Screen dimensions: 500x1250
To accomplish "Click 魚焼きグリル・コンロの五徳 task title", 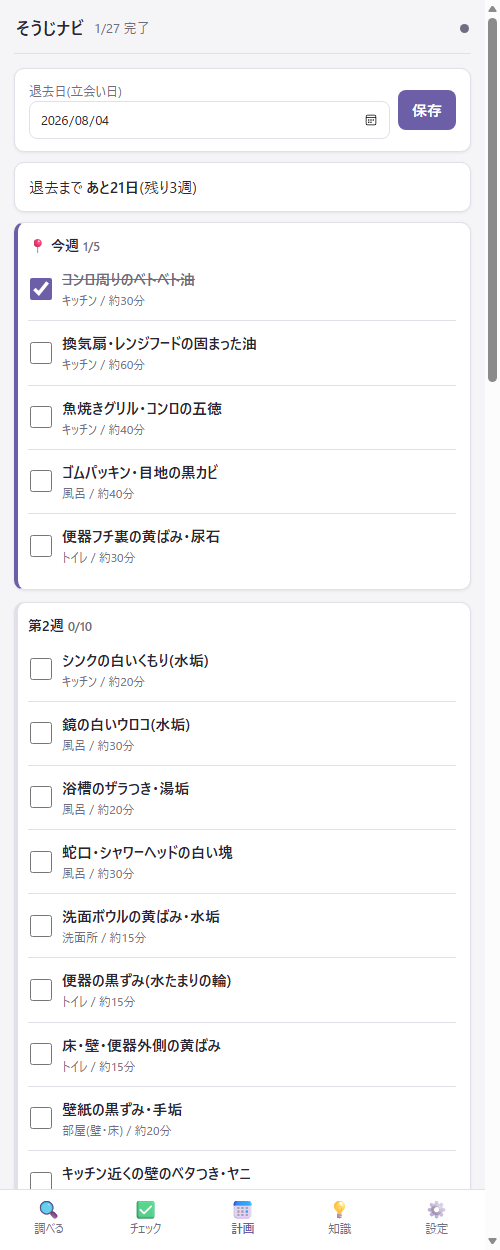I will (142, 408).
